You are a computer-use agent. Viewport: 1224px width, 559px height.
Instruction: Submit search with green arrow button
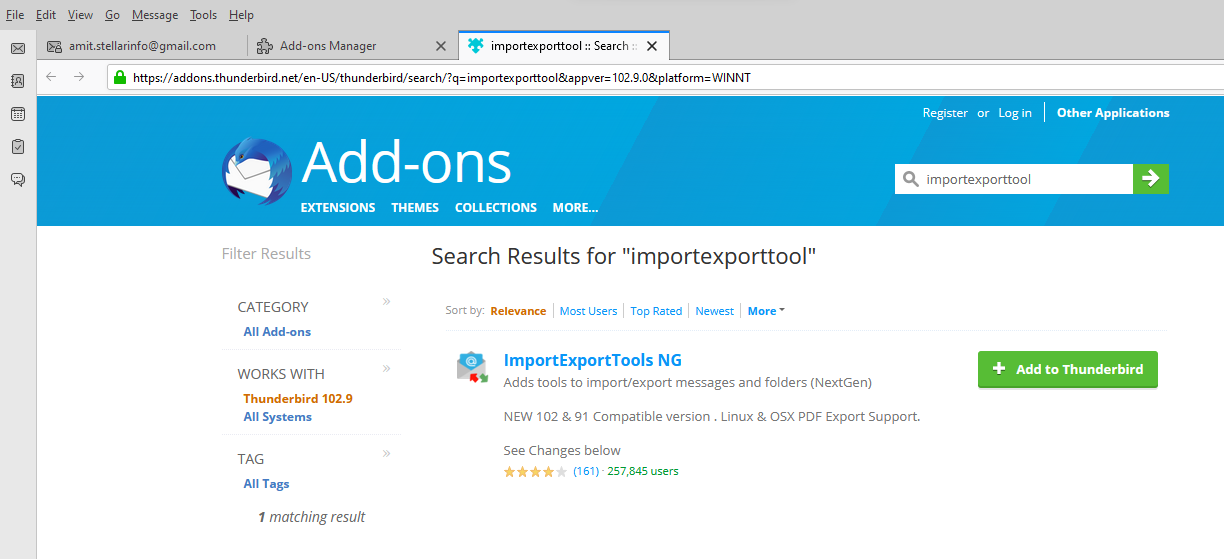tap(1151, 179)
